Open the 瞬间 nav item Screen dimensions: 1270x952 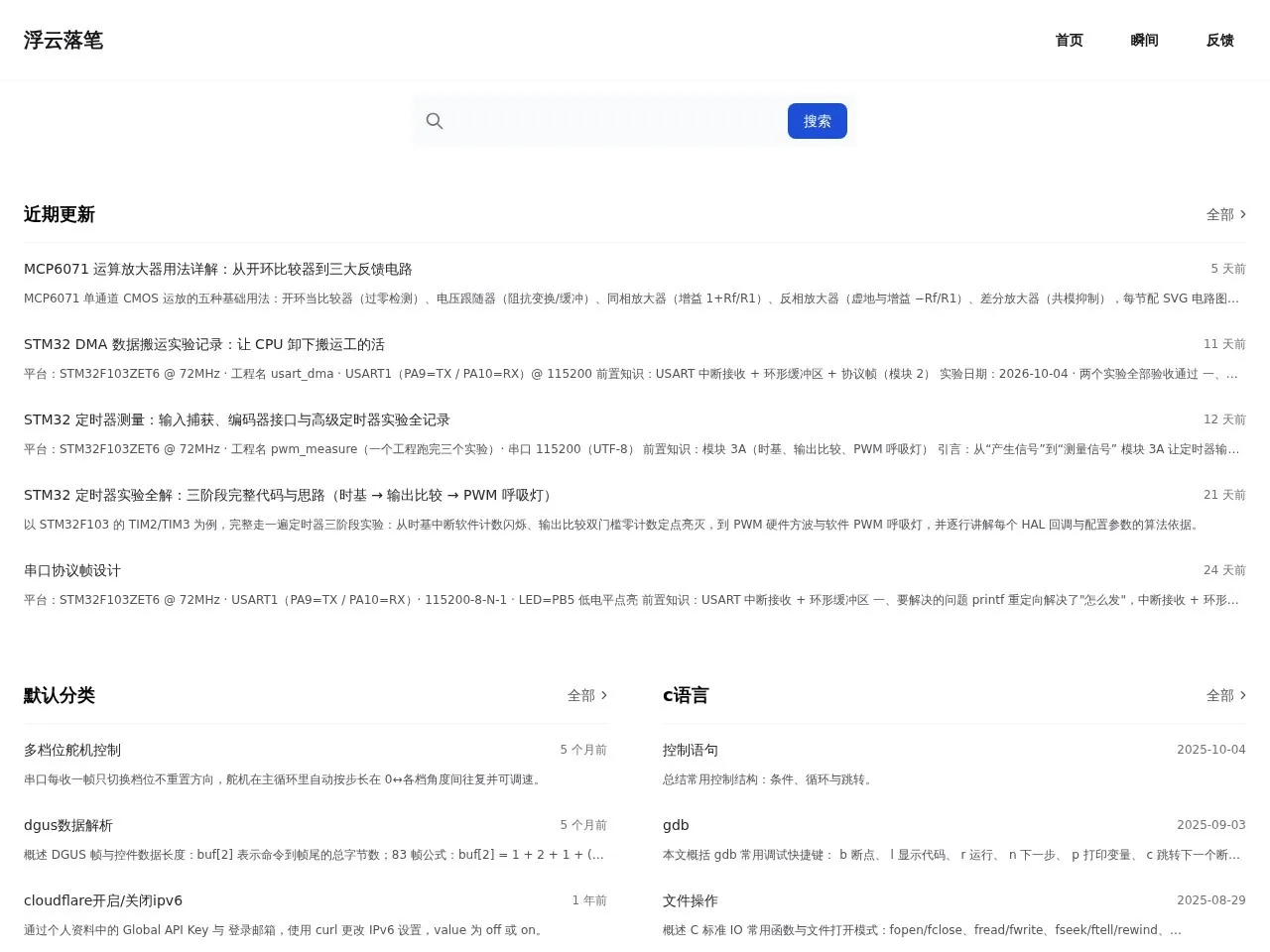(x=1144, y=40)
